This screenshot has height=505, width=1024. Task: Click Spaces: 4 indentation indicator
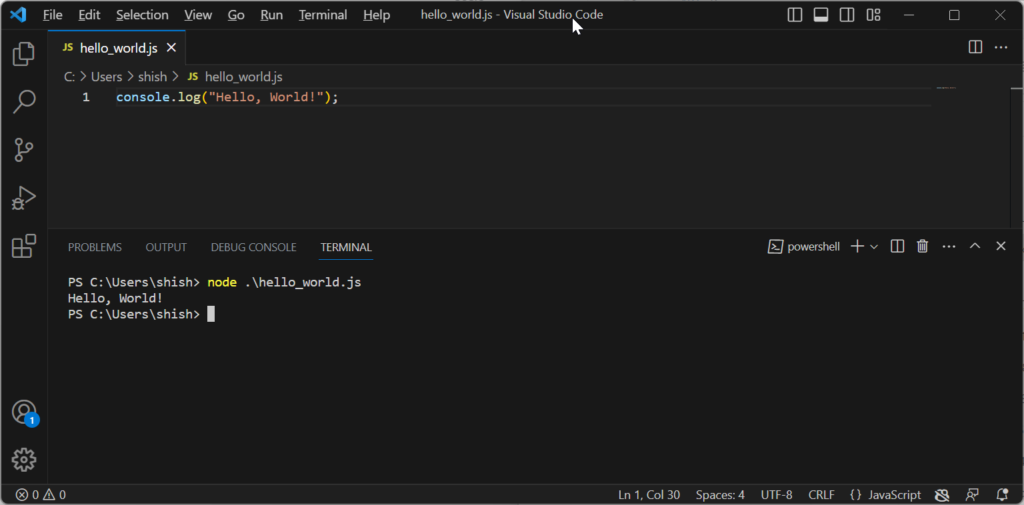(720, 495)
